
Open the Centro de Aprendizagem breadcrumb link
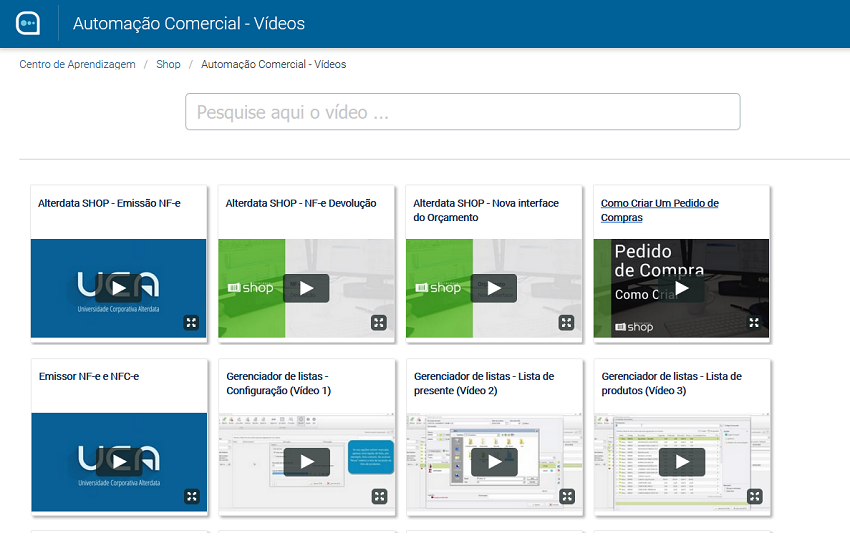click(78, 64)
